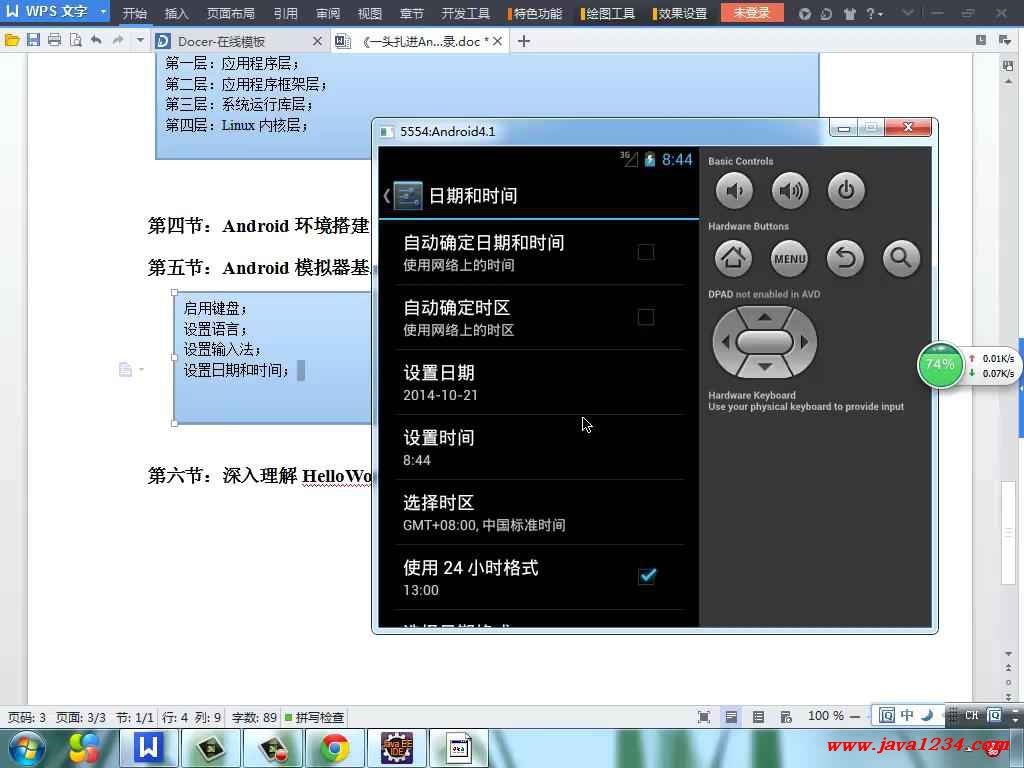This screenshot has height=768, width=1024.
Task: Enable 自动确定日期和时间 checkbox in emulator
Action: (x=646, y=252)
